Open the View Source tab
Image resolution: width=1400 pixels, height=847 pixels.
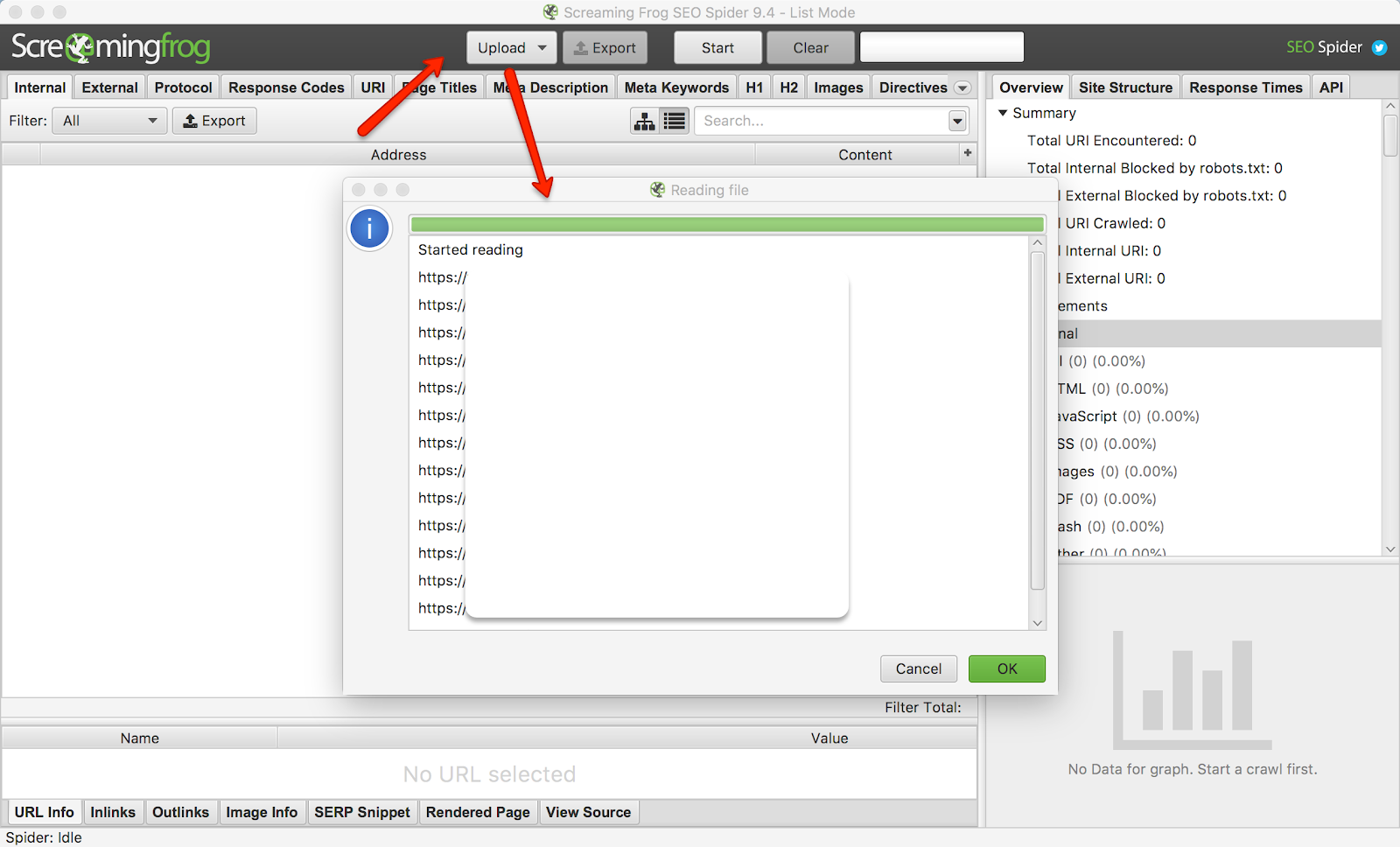click(588, 812)
